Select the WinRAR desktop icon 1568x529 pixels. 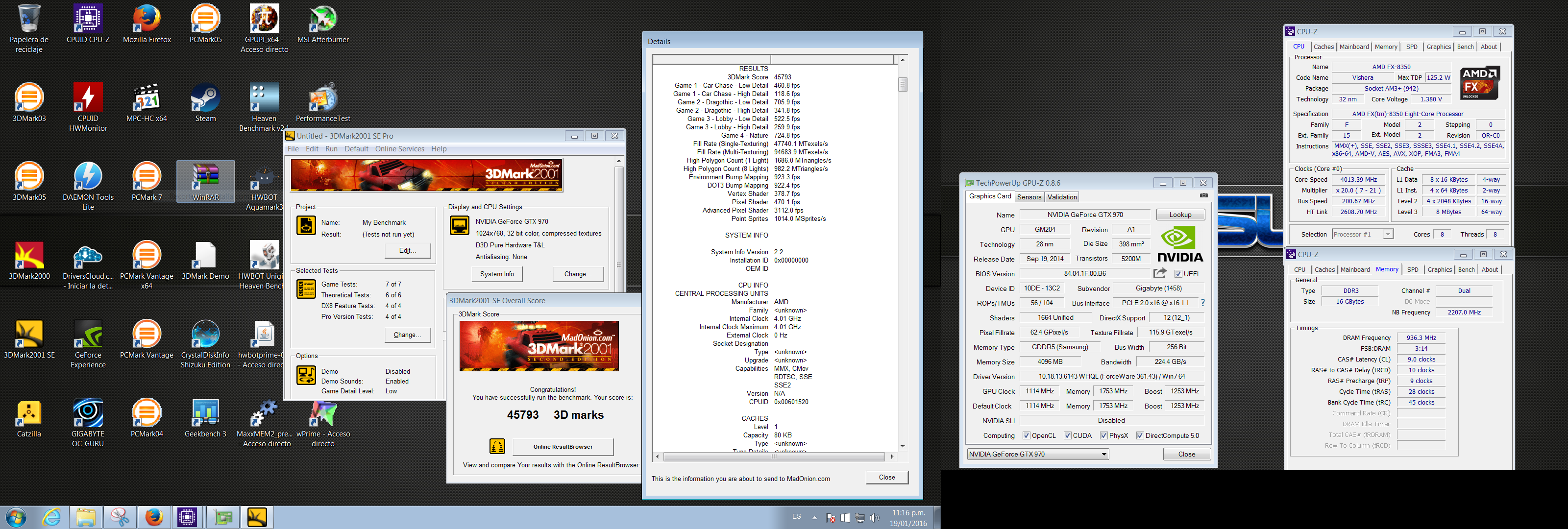[x=206, y=181]
